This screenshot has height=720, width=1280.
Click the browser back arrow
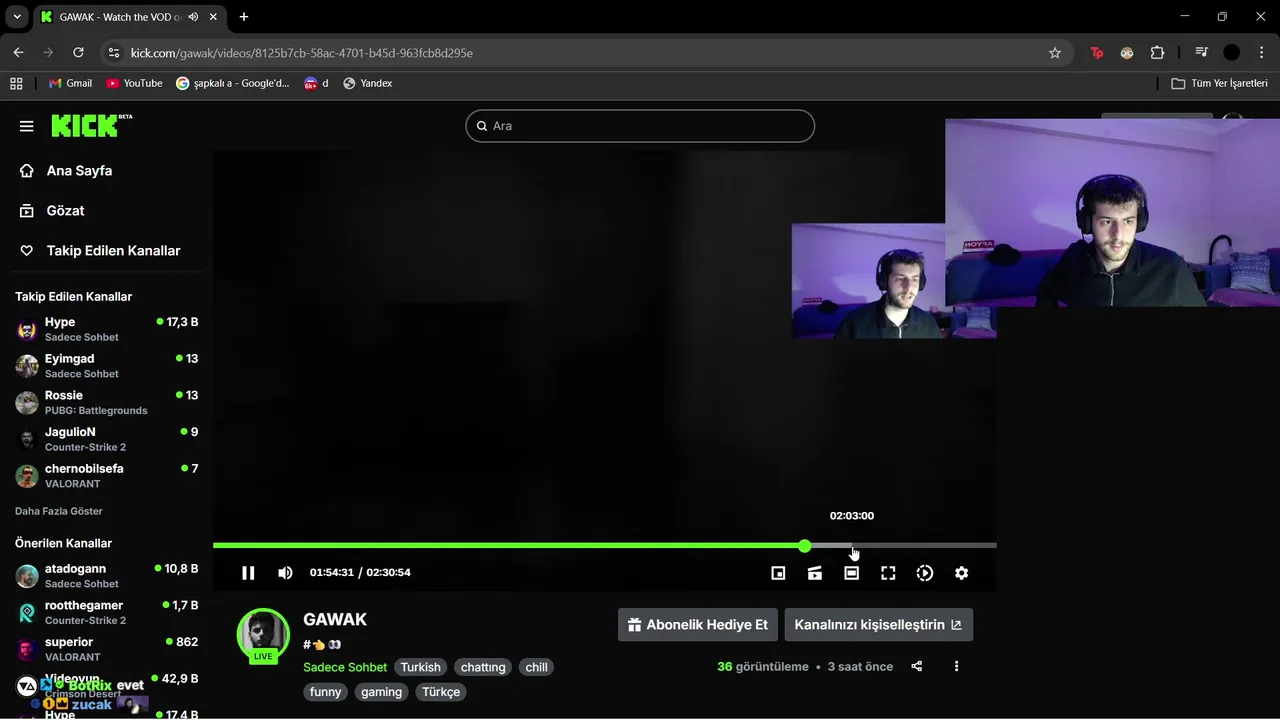pos(18,53)
